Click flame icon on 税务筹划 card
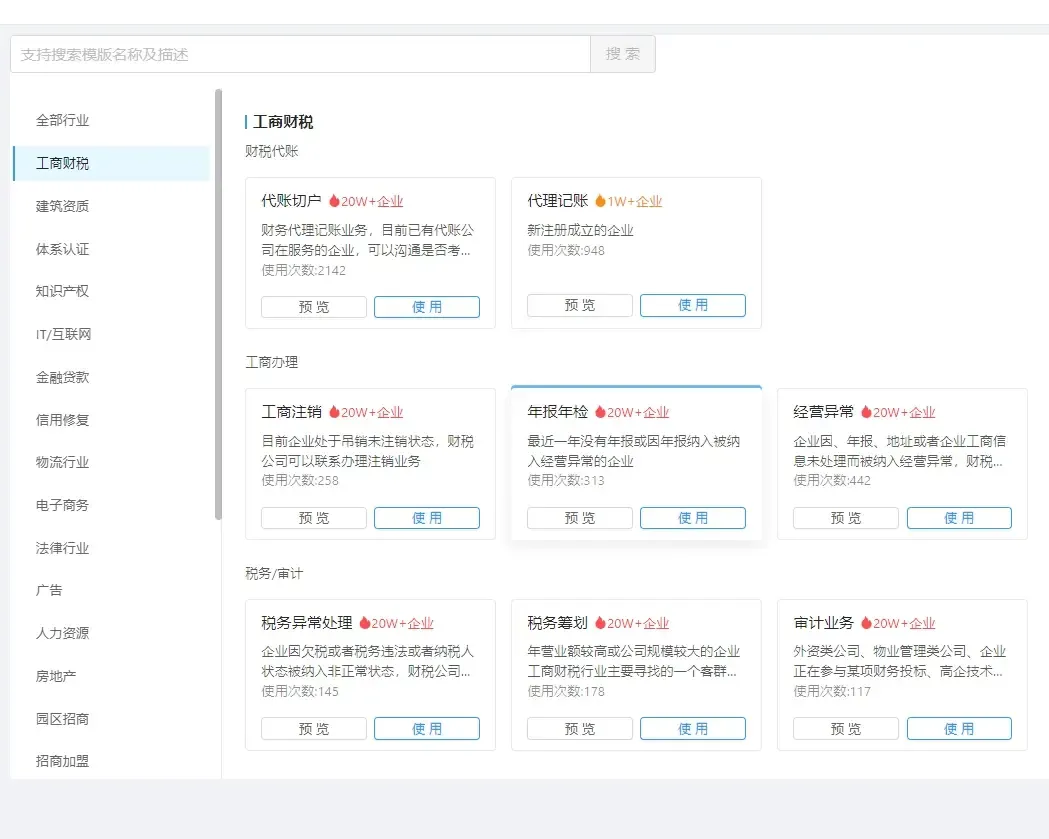 tap(600, 623)
